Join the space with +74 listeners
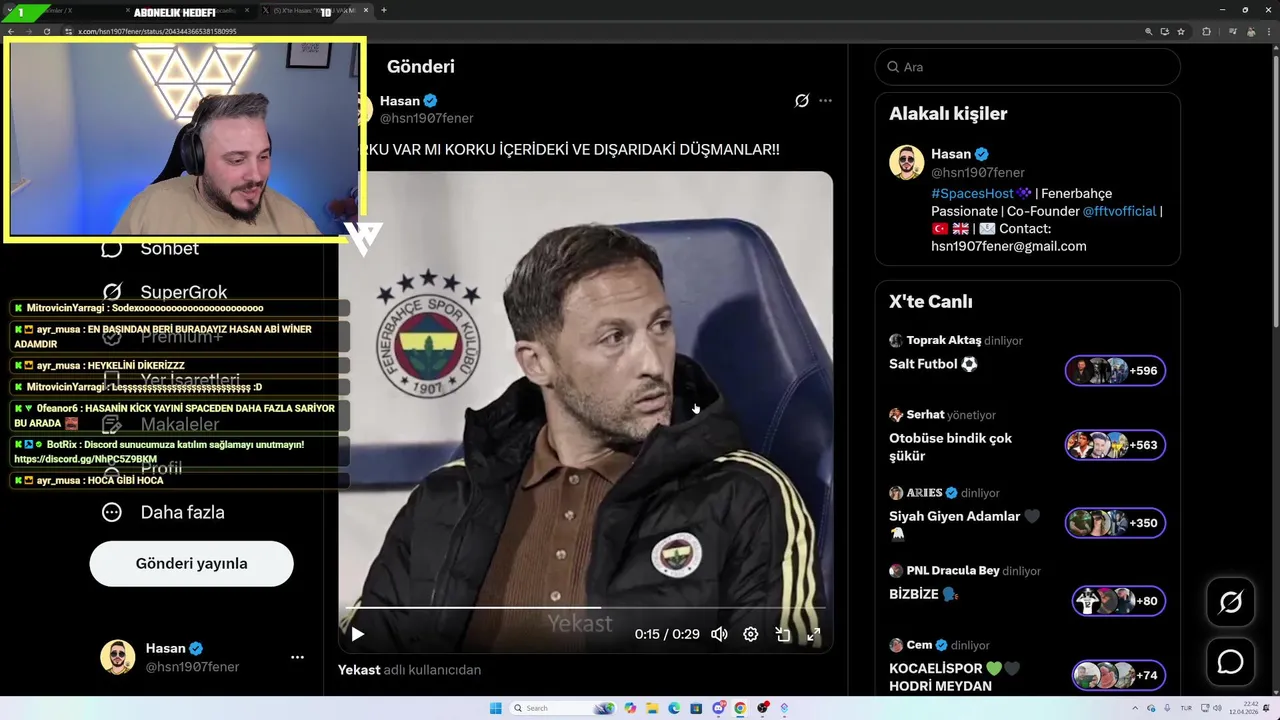The height and width of the screenshot is (720, 1280). tap(1118, 675)
